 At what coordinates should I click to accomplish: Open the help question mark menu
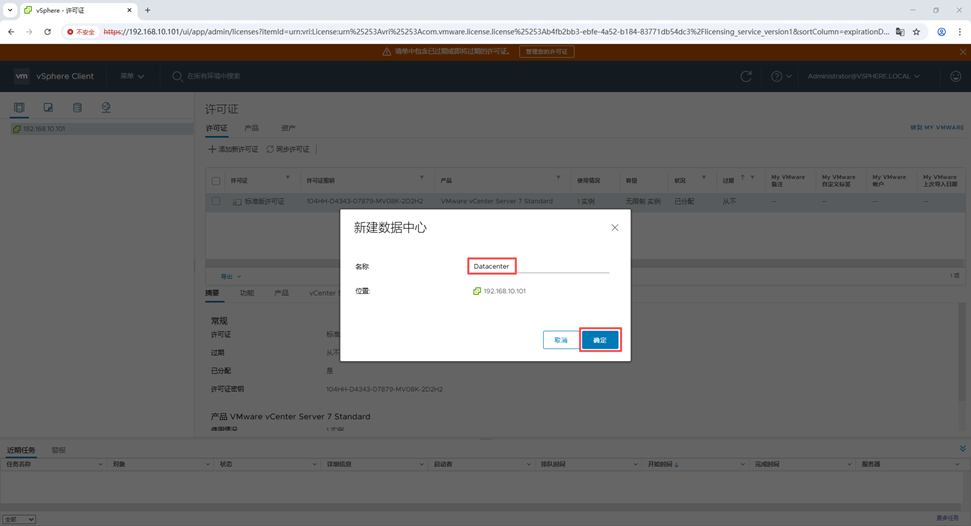coord(779,76)
